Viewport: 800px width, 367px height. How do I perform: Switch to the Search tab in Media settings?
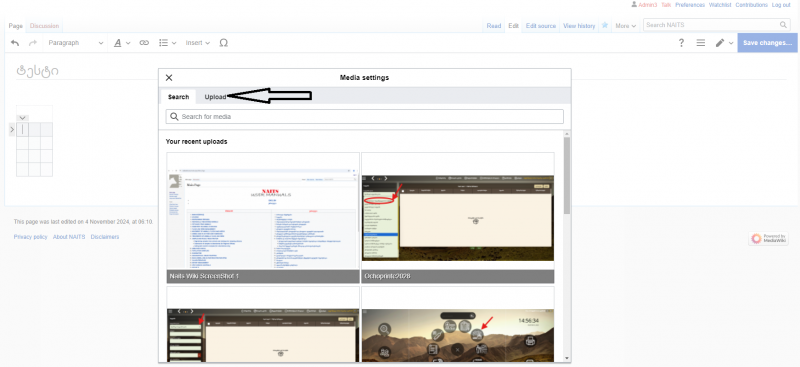click(179, 96)
